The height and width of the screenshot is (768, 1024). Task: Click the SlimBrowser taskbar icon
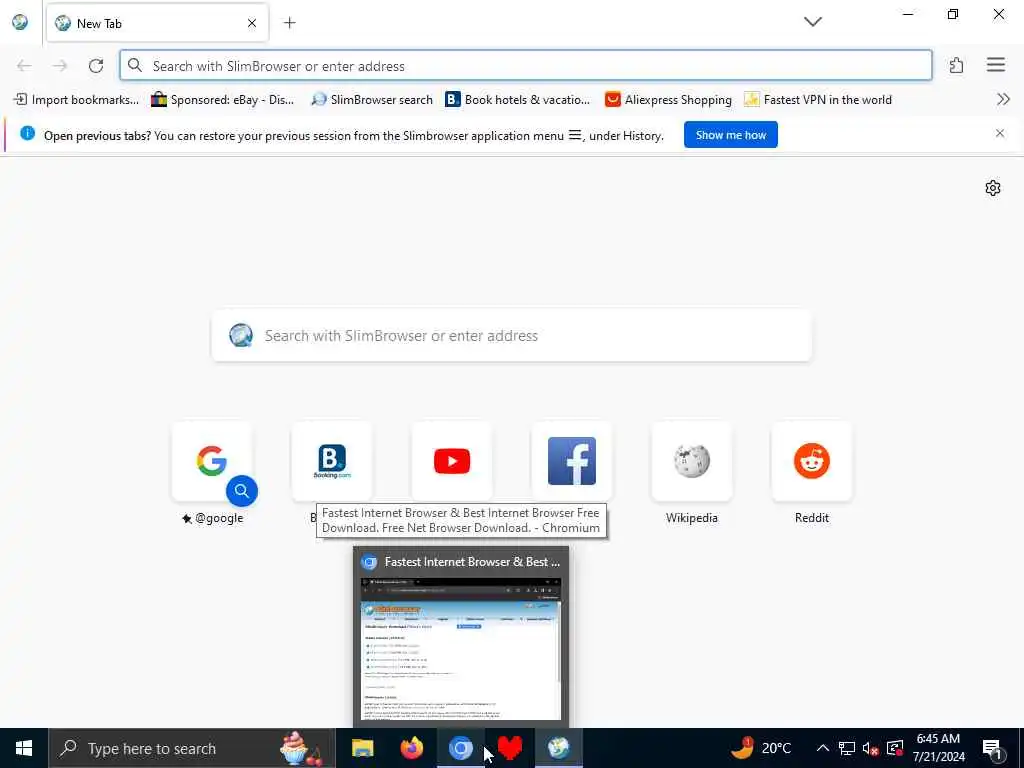[x=559, y=748]
